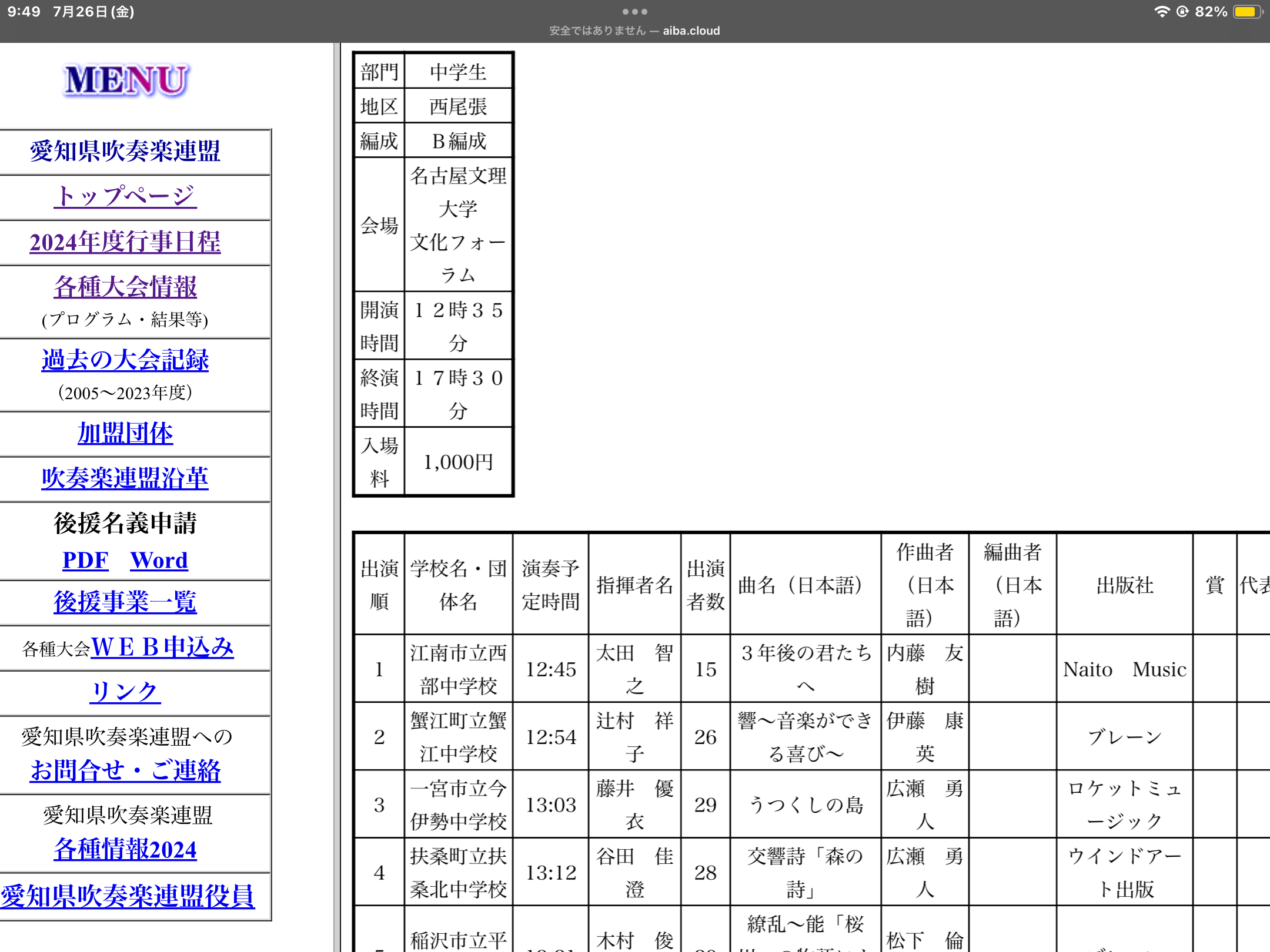This screenshot has width=1270, height=952.
Task: Open 各種情報2024 link
Action: (x=125, y=849)
